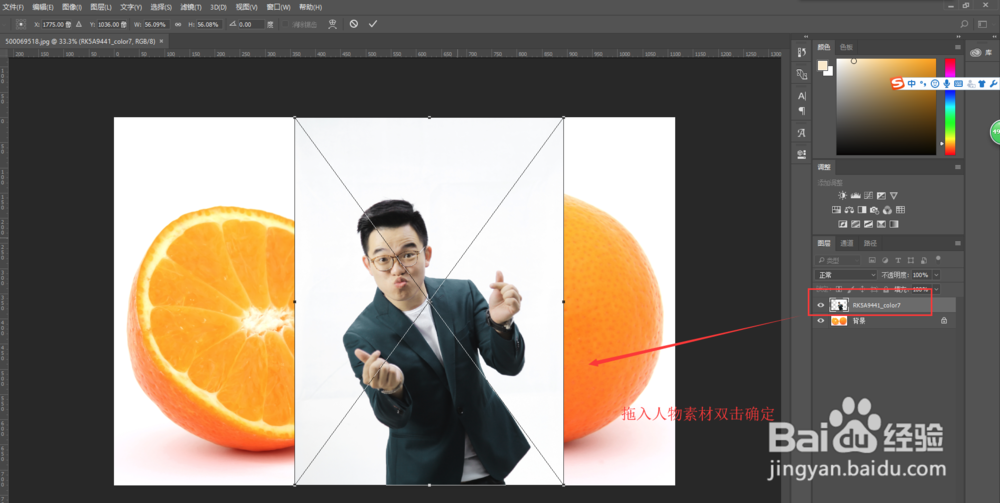Viewport: 1000px width, 503px height.
Task: Open the 窗口(W) menu
Action: tap(278, 7)
